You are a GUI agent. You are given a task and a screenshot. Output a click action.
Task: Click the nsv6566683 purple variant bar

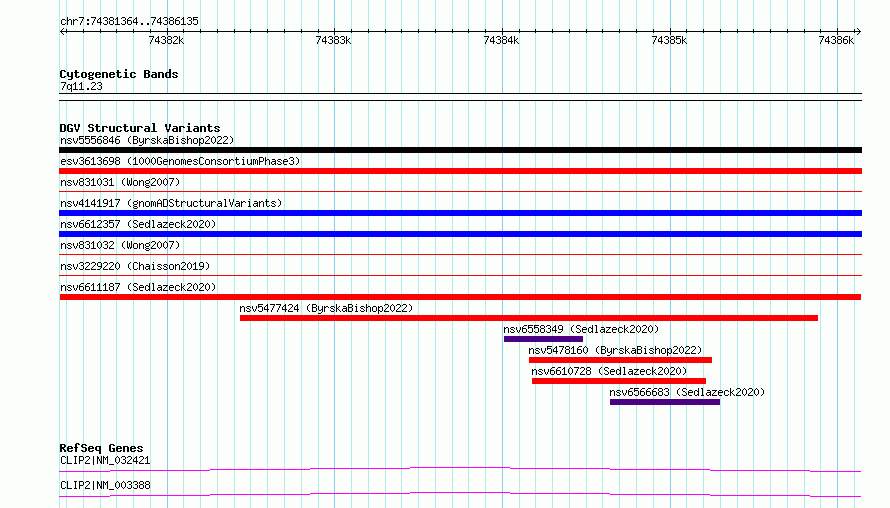665,402
